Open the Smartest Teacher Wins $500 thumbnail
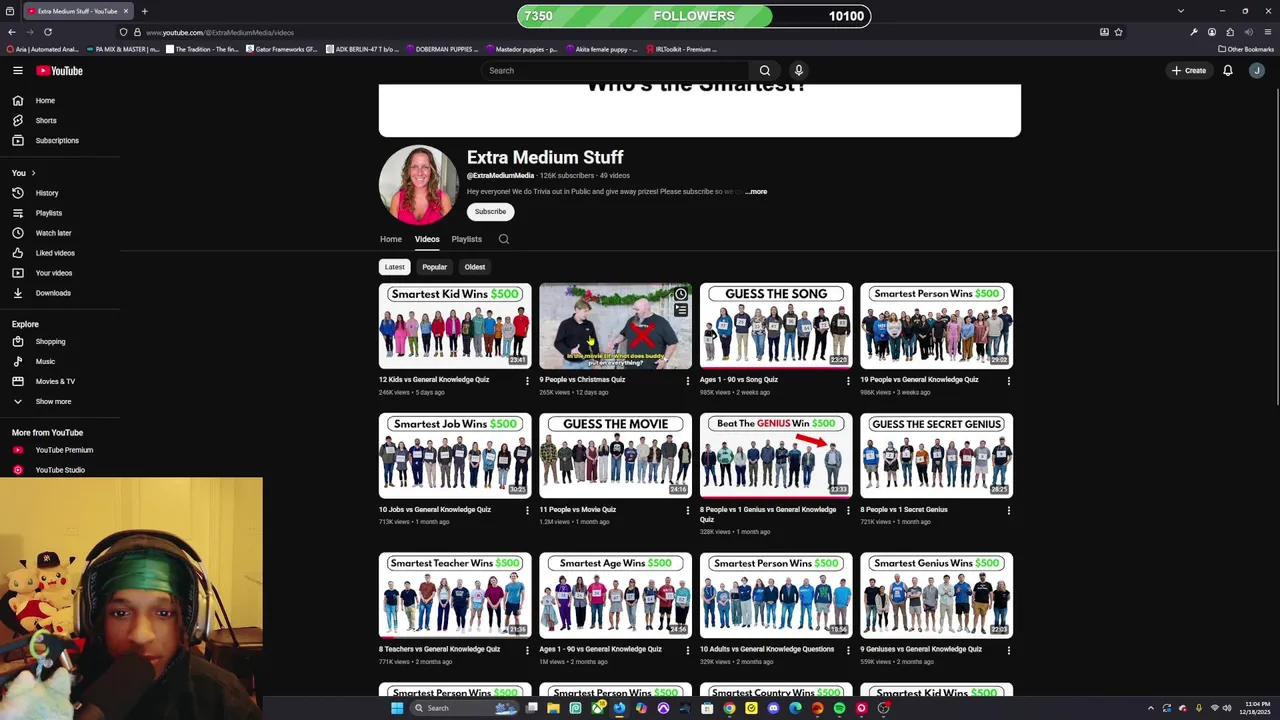This screenshot has width=1280, height=720. click(x=455, y=595)
